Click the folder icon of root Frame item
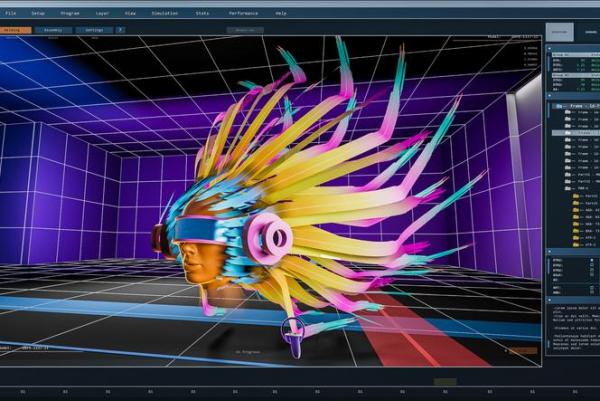600x401 pixels. [561, 104]
